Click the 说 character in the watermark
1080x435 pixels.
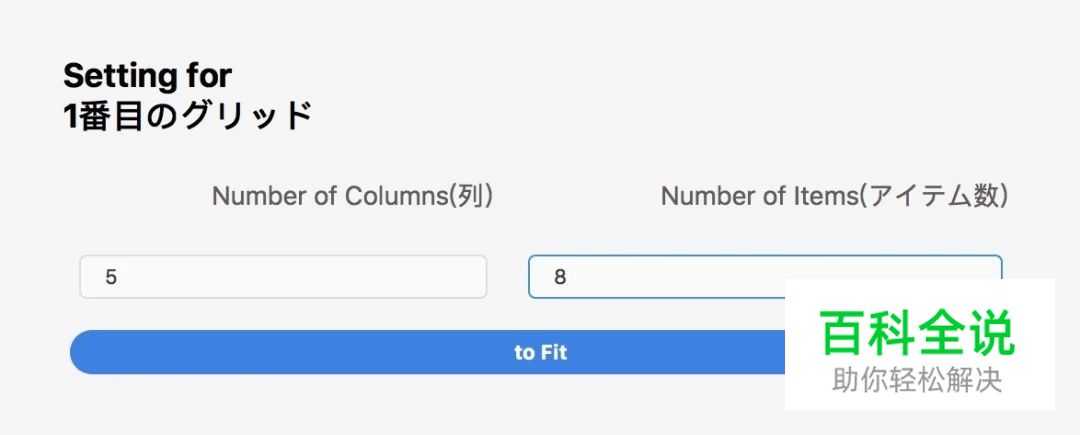click(991, 334)
